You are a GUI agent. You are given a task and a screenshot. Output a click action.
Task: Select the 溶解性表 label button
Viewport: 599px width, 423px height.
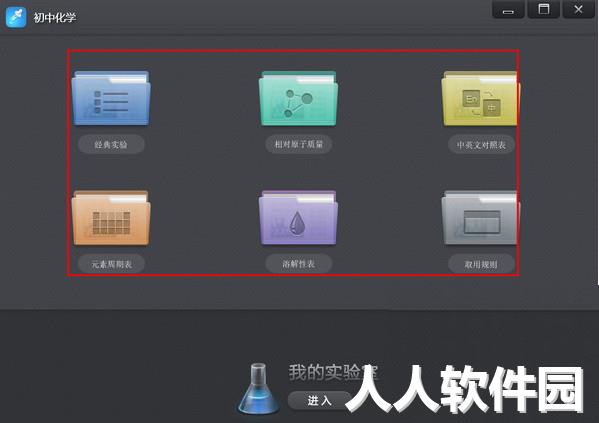299,264
